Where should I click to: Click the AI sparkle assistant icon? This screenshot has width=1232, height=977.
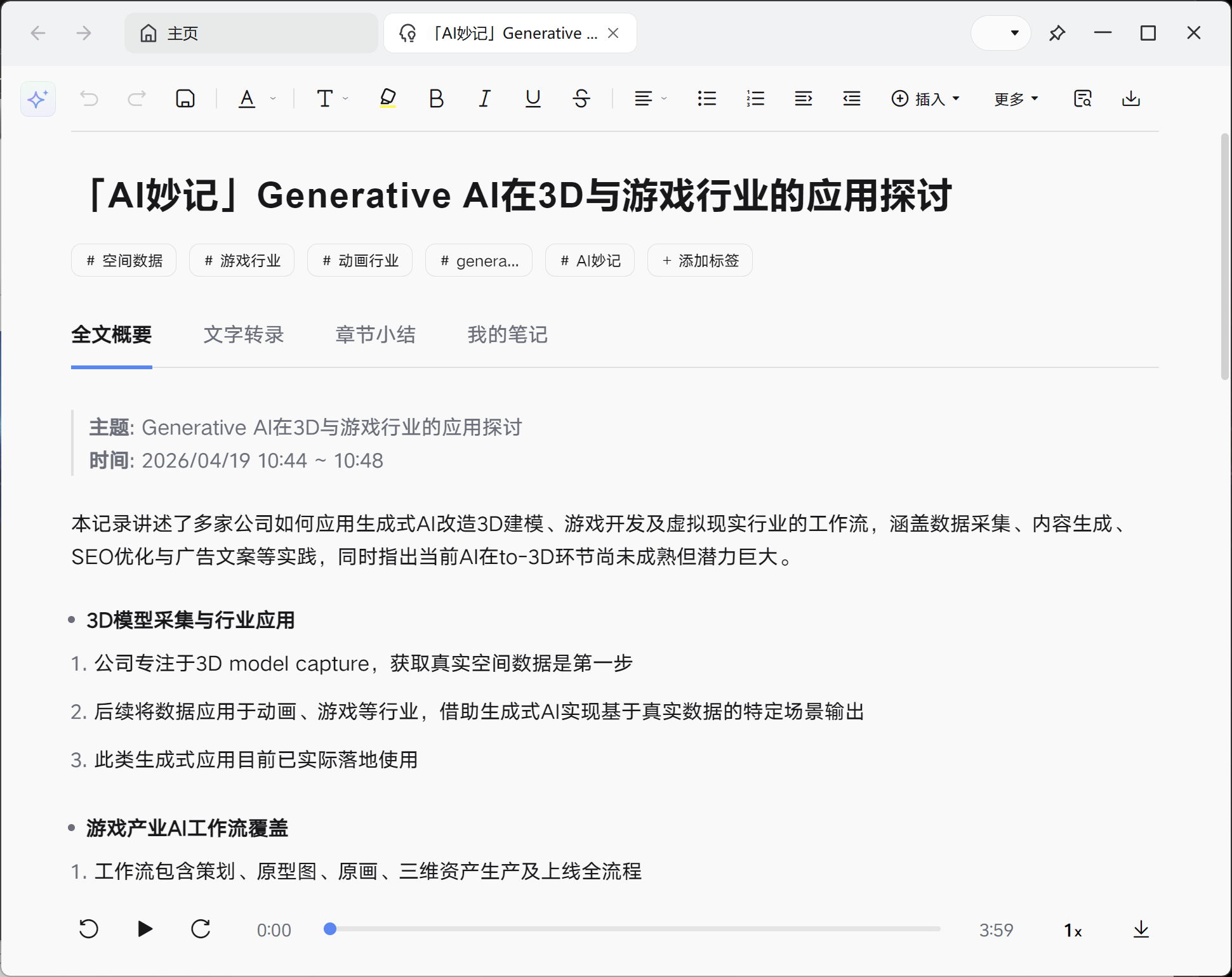[x=37, y=99]
